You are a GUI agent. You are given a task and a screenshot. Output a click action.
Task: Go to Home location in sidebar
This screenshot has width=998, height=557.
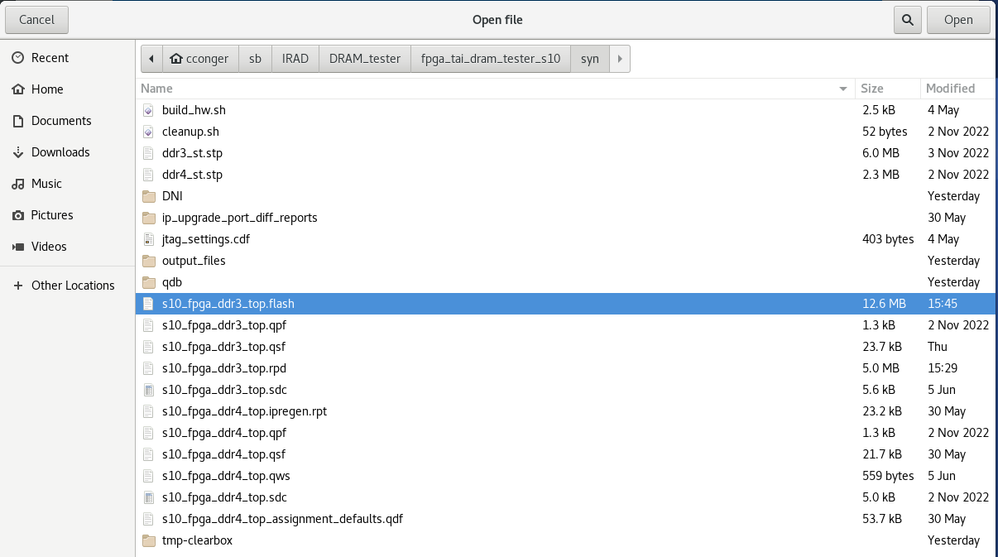click(x=67, y=89)
